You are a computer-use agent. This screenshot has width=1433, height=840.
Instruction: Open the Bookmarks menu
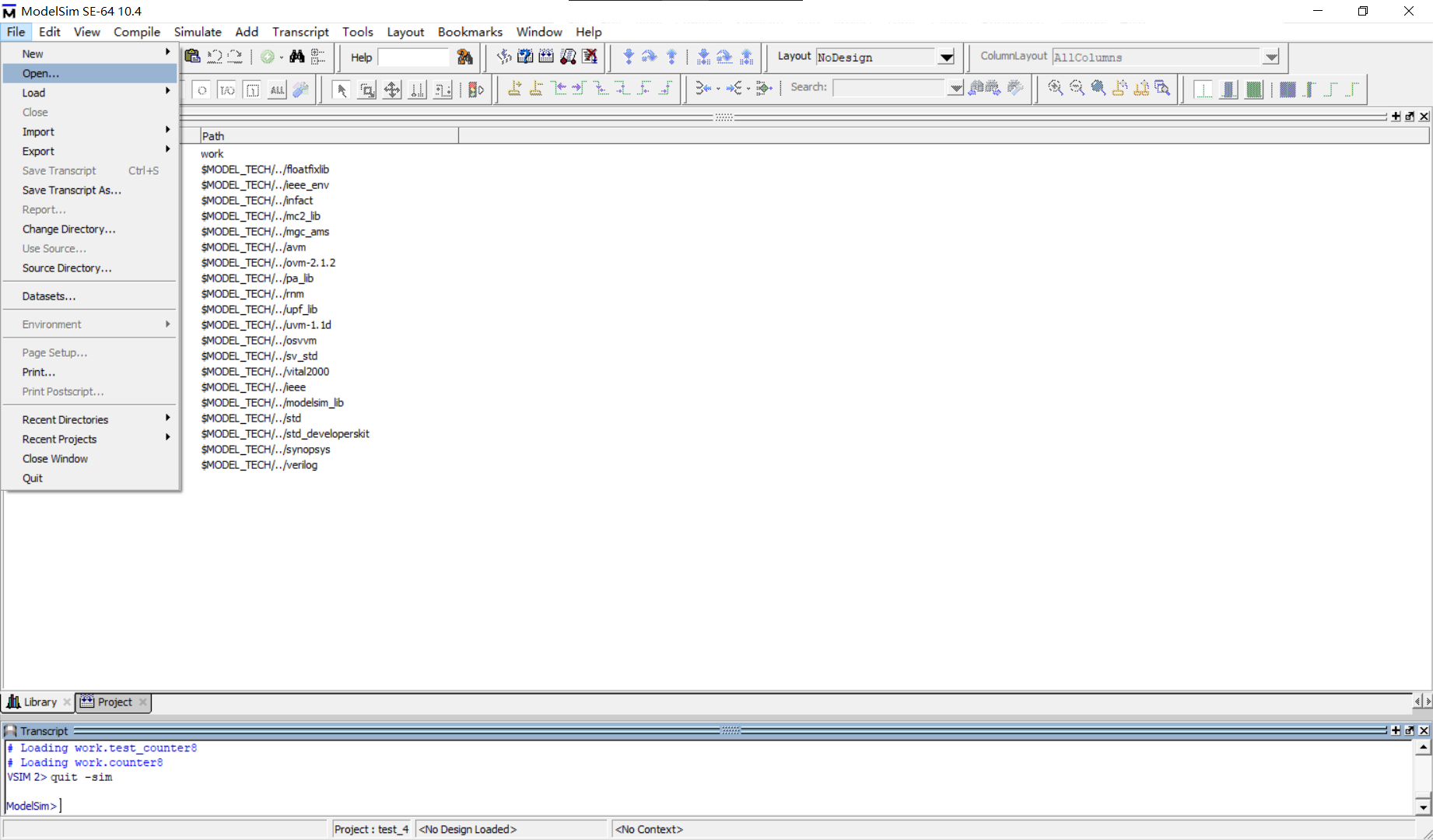pyautogui.click(x=470, y=32)
